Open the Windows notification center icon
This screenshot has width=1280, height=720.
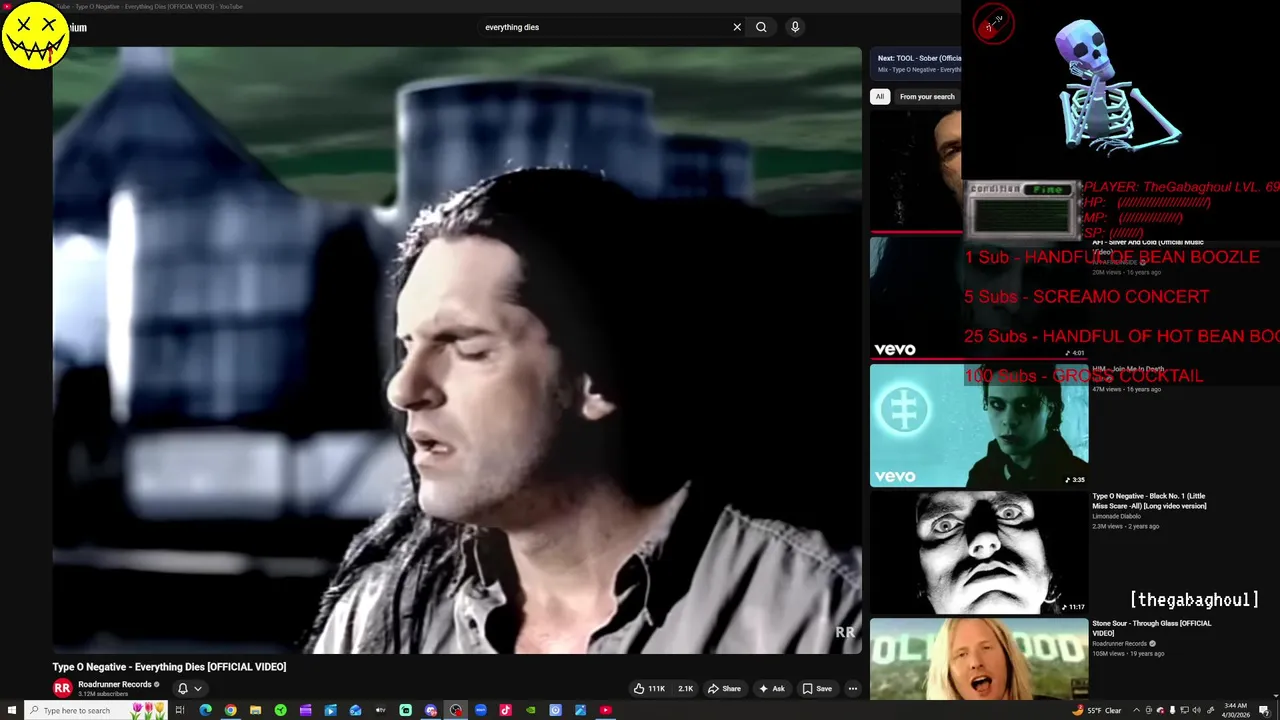click(1265, 710)
